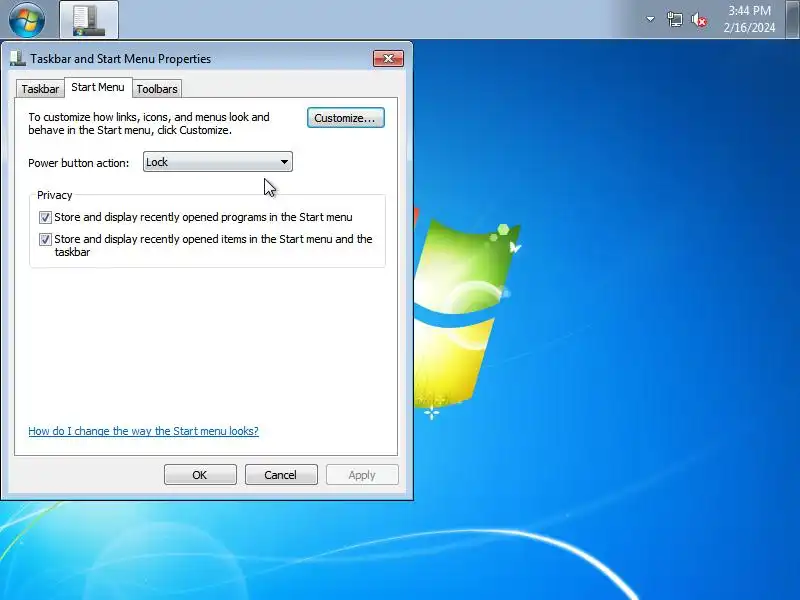Open the Windows Start orb
The image size is (800, 600).
(x=27, y=20)
